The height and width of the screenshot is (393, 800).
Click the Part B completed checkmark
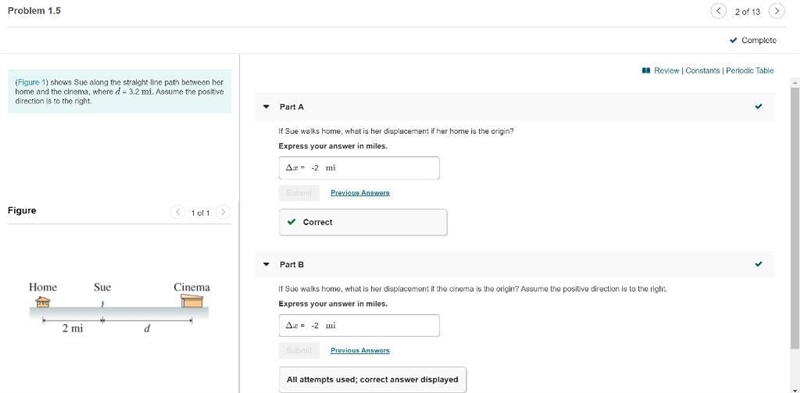click(758, 264)
